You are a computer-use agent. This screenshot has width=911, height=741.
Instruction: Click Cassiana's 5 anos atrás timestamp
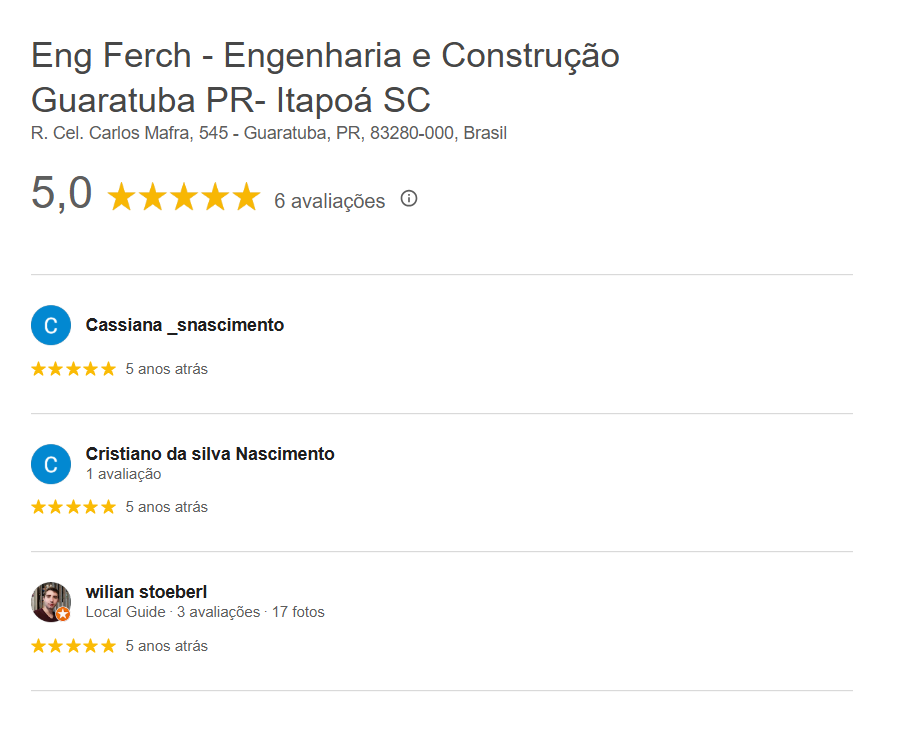(167, 369)
